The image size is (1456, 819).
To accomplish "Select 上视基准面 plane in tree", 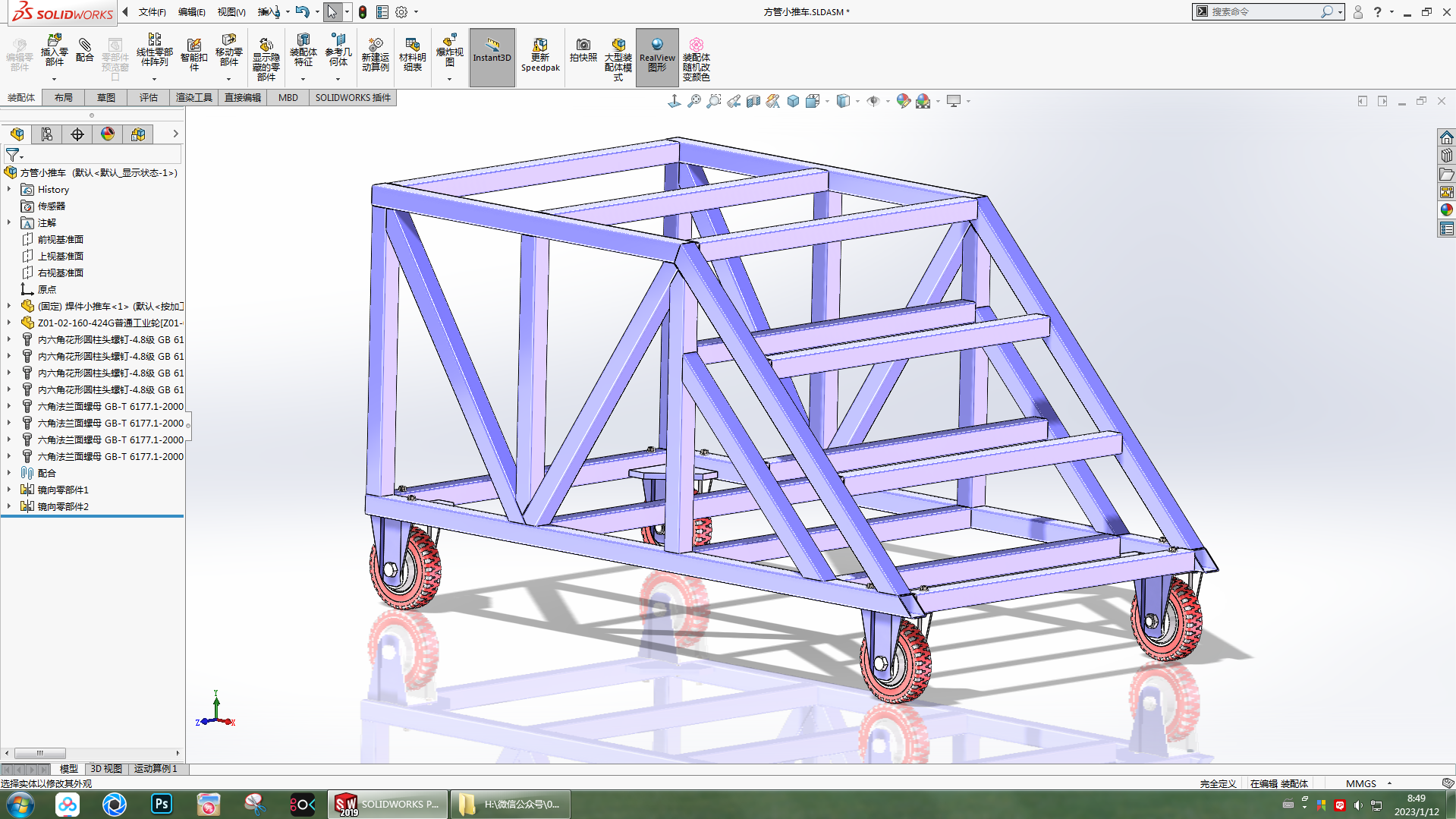I will coord(61,257).
